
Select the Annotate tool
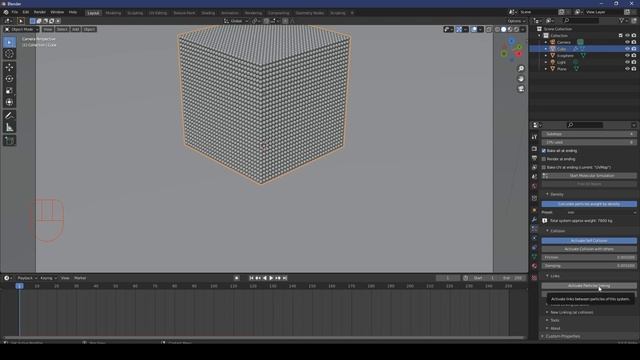[9, 116]
